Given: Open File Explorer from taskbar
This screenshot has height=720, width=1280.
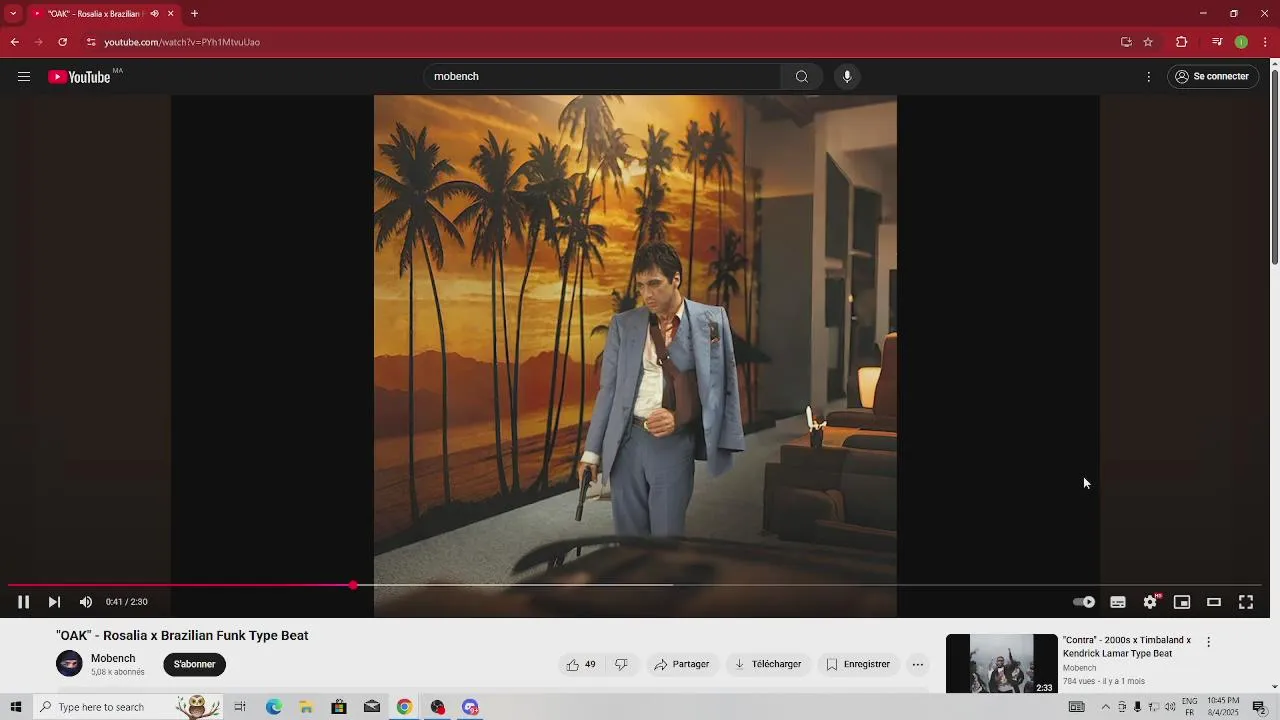Looking at the screenshot, I should coord(306,707).
